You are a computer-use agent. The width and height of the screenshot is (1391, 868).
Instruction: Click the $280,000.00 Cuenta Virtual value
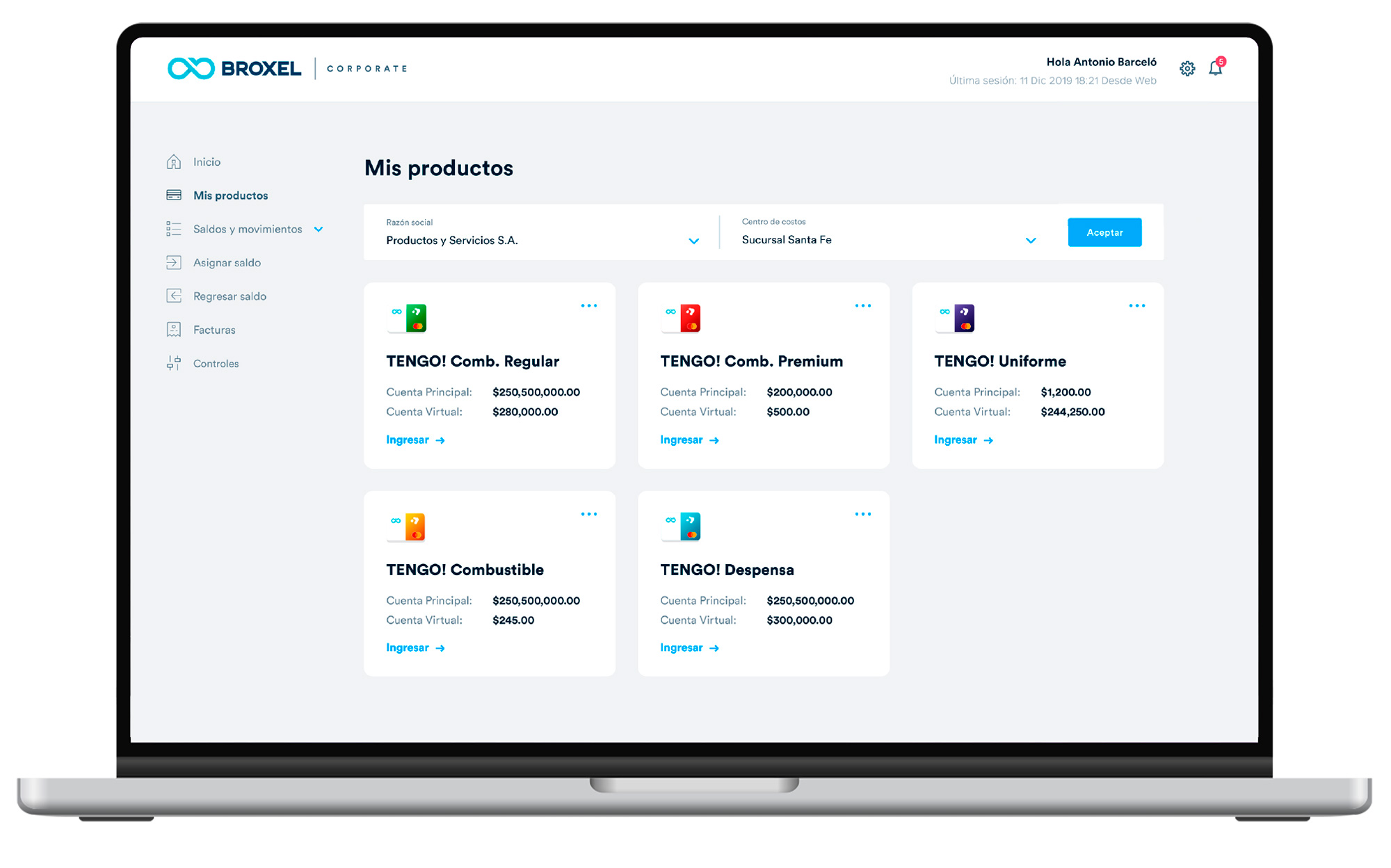coord(525,412)
